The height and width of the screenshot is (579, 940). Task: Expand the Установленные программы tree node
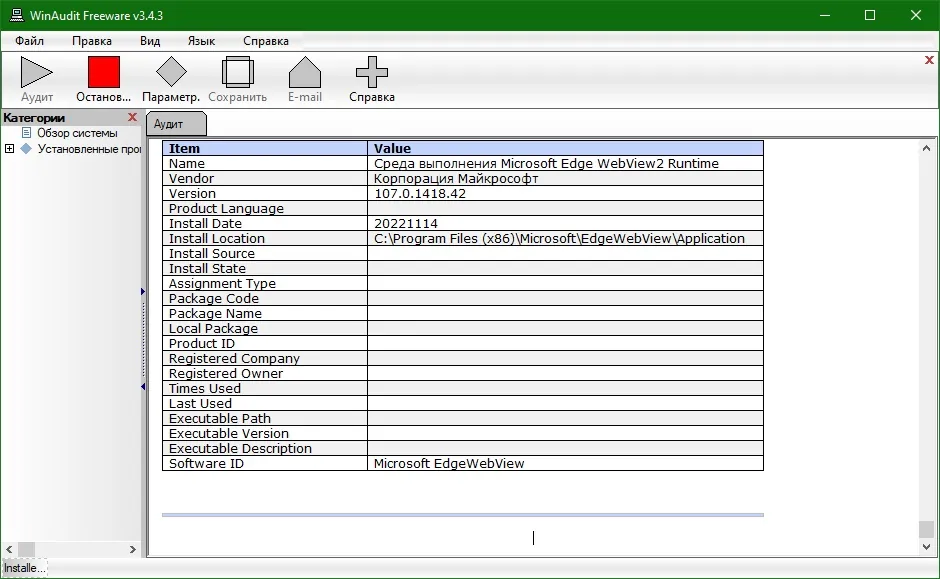(10, 148)
